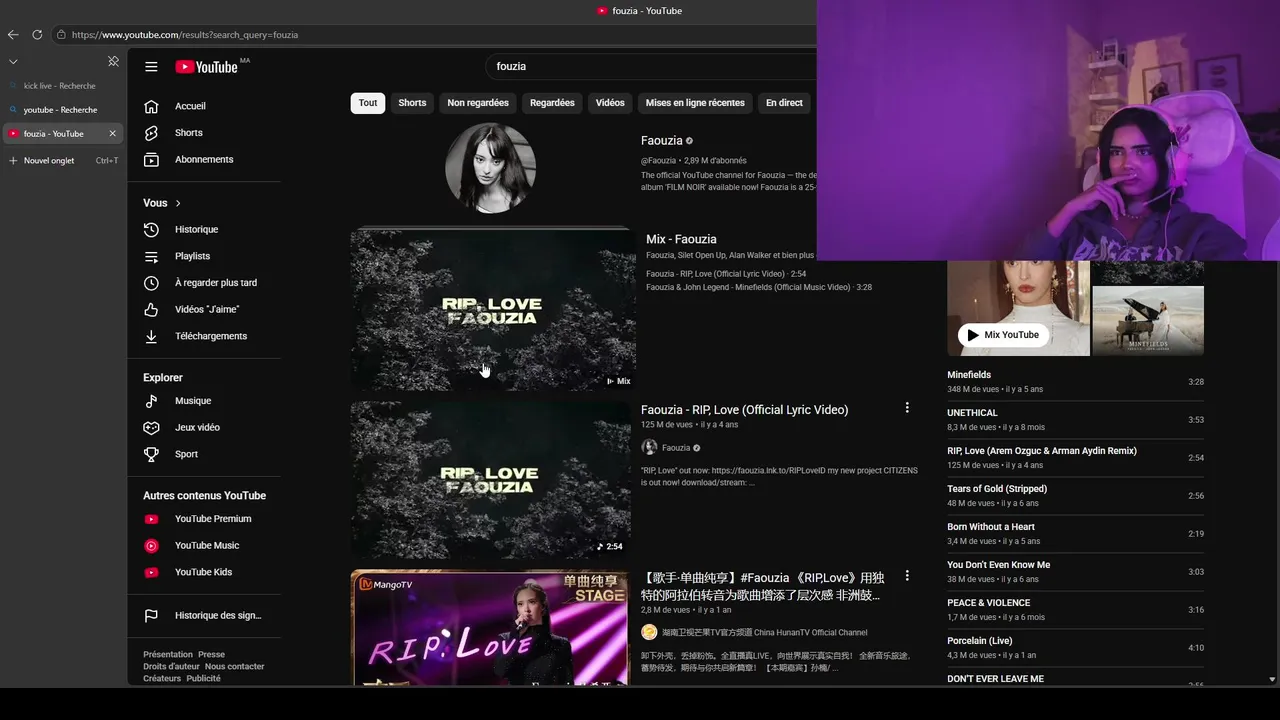Play You Don't Even Know Me
The image size is (1280, 720).
pyautogui.click(x=1075, y=572)
